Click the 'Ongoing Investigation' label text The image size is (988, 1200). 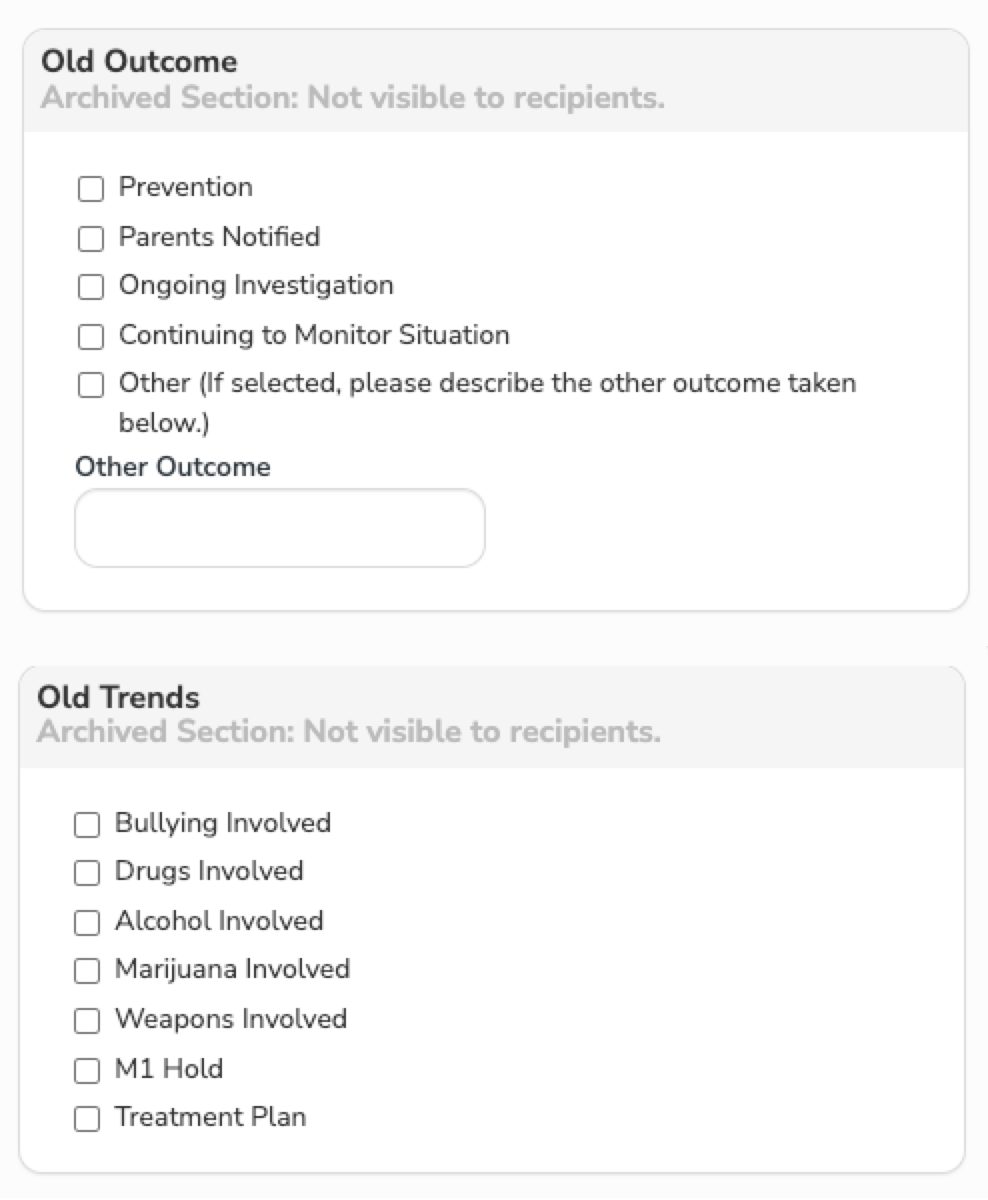pos(256,285)
